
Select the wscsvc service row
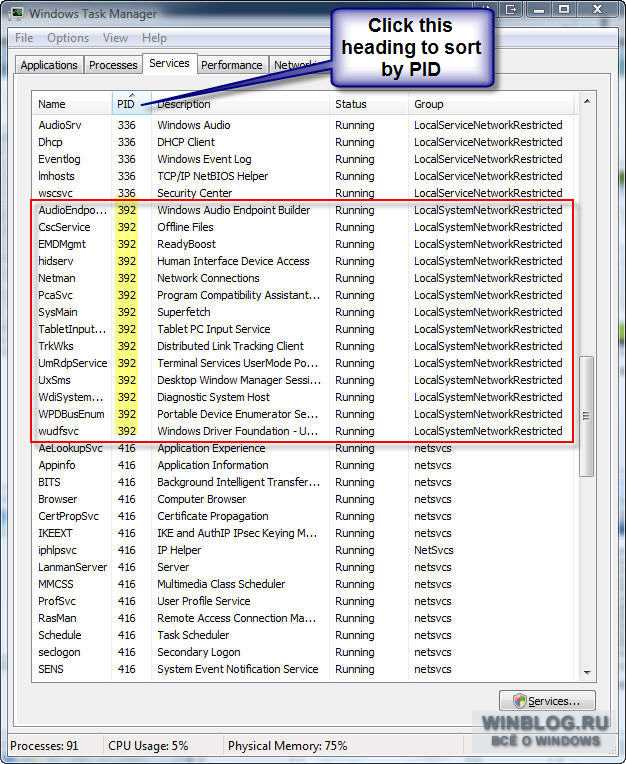(304, 193)
